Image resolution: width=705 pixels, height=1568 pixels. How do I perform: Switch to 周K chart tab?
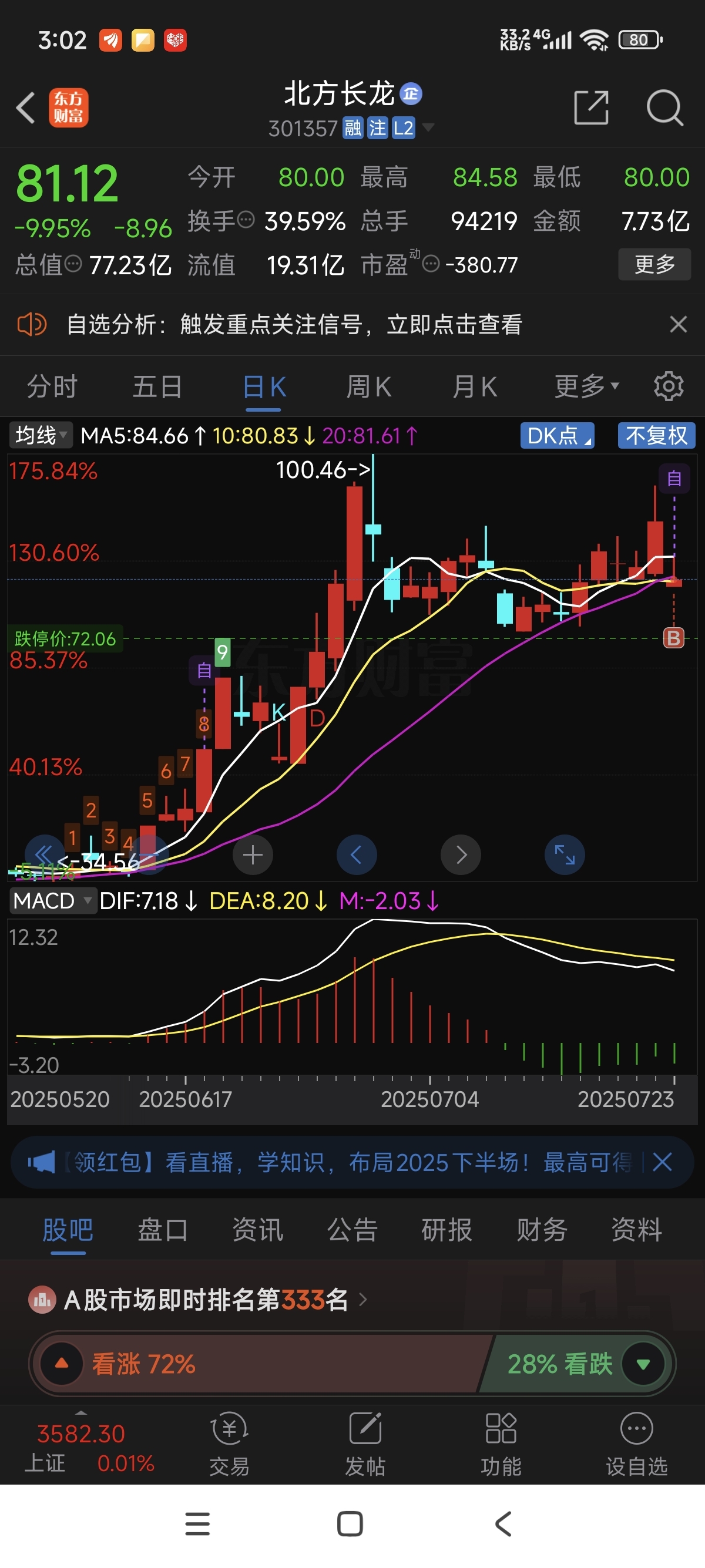pyautogui.click(x=369, y=386)
